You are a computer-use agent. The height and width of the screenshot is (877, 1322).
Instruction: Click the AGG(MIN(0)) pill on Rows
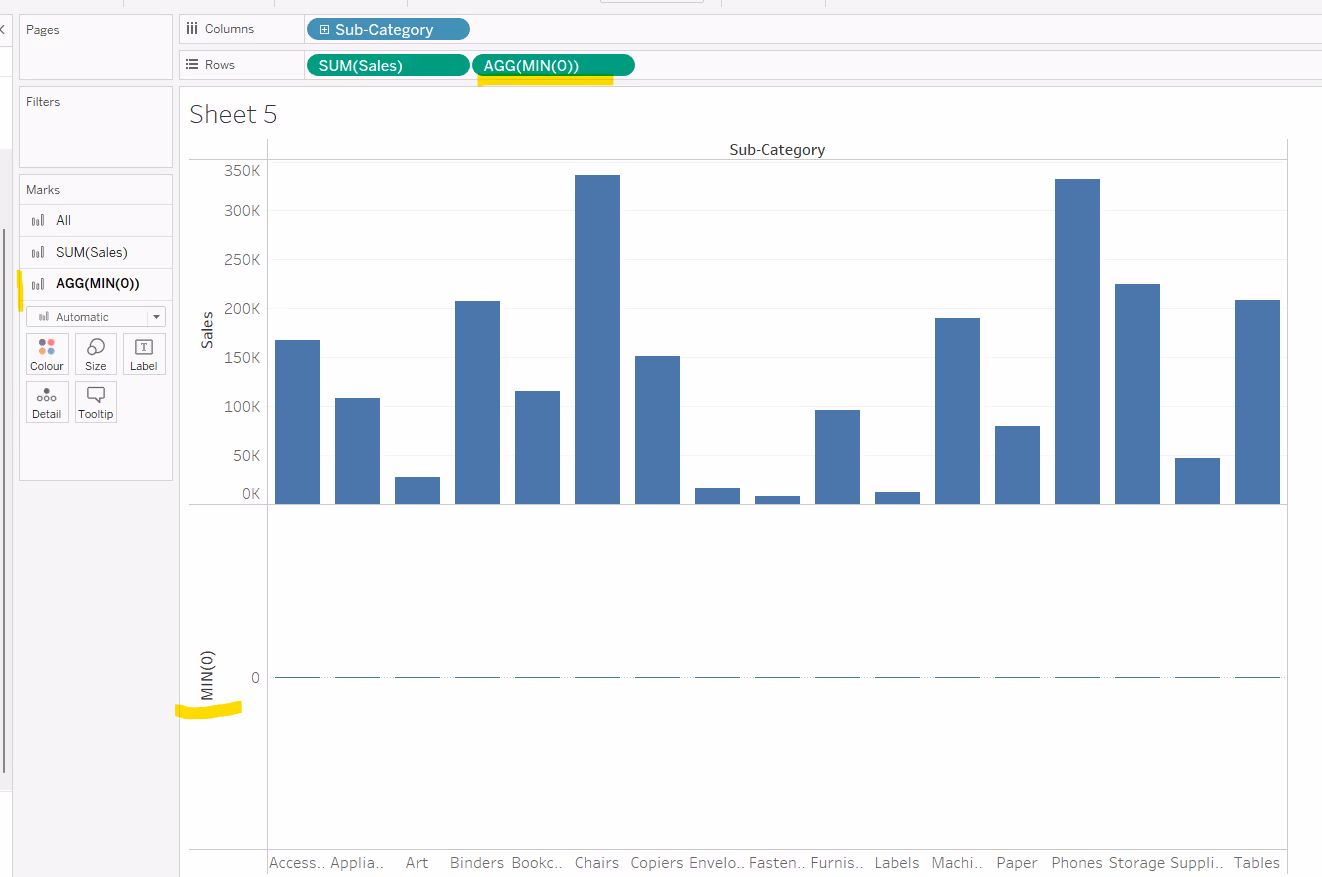point(553,65)
